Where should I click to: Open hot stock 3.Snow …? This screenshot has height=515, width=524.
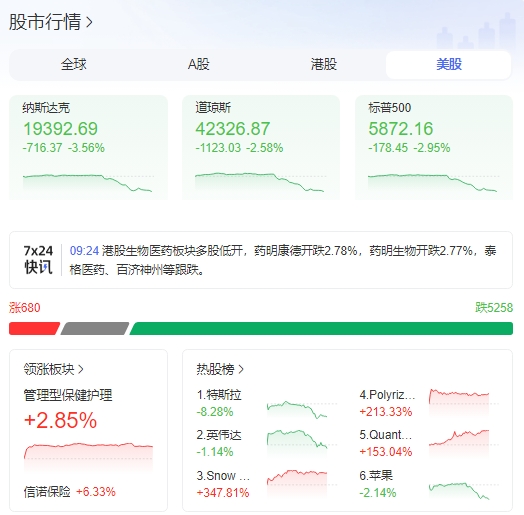pyautogui.click(x=223, y=476)
